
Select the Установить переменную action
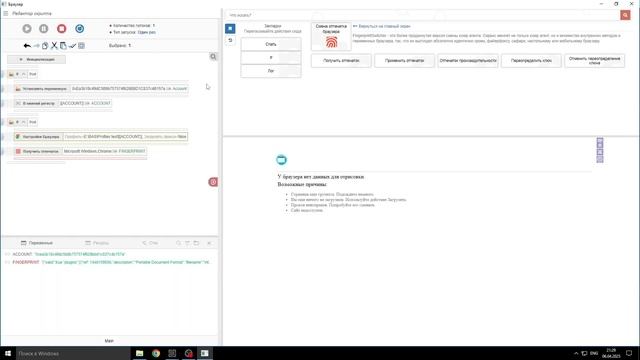[x=101, y=89]
